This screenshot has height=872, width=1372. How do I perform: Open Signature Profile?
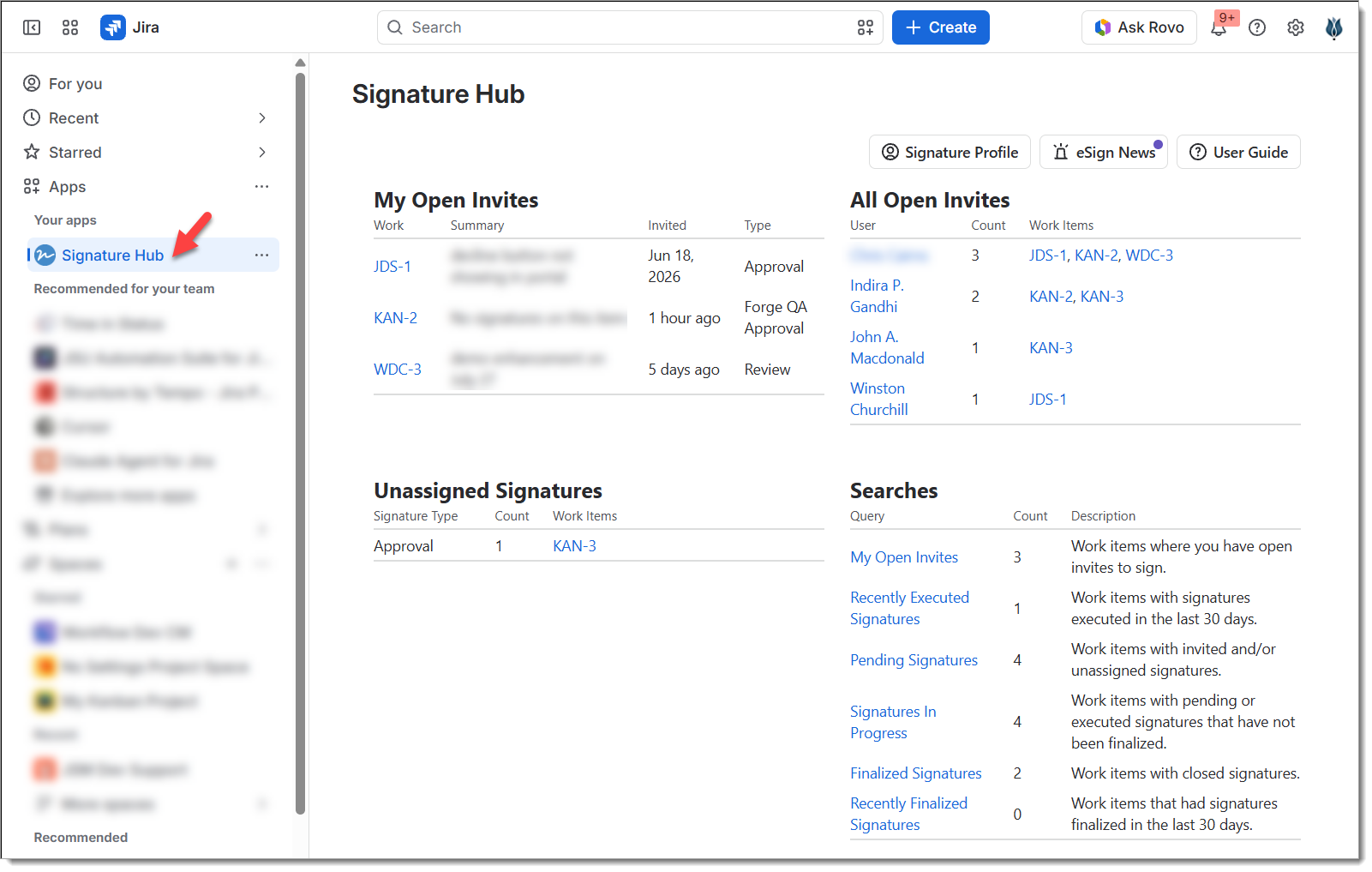[x=950, y=152]
